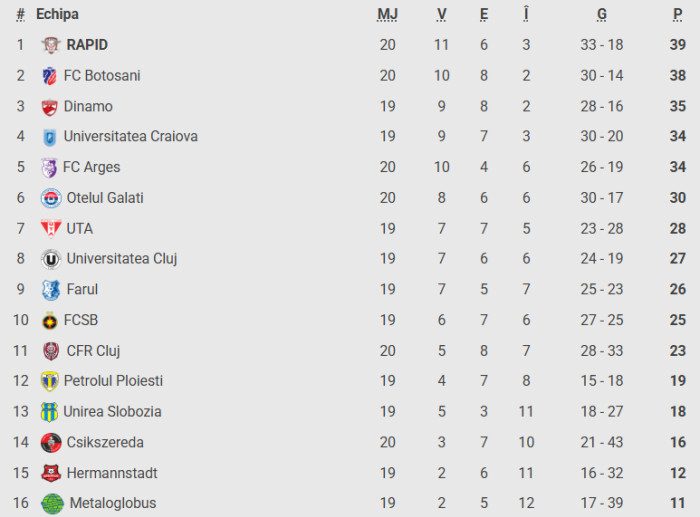The image size is (700, 517).
Task: Click the Petrolul Ploiesti team logo
Action: point(49,381)
